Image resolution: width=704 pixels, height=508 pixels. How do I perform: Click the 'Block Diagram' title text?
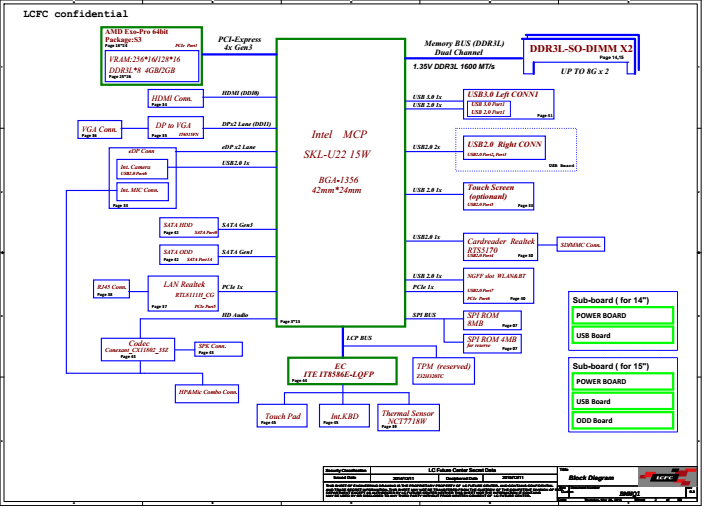point(591,478)
